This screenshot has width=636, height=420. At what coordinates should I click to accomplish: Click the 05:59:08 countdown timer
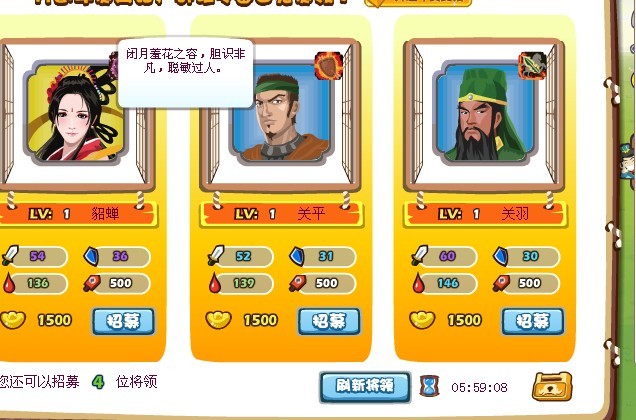point(479,388)
